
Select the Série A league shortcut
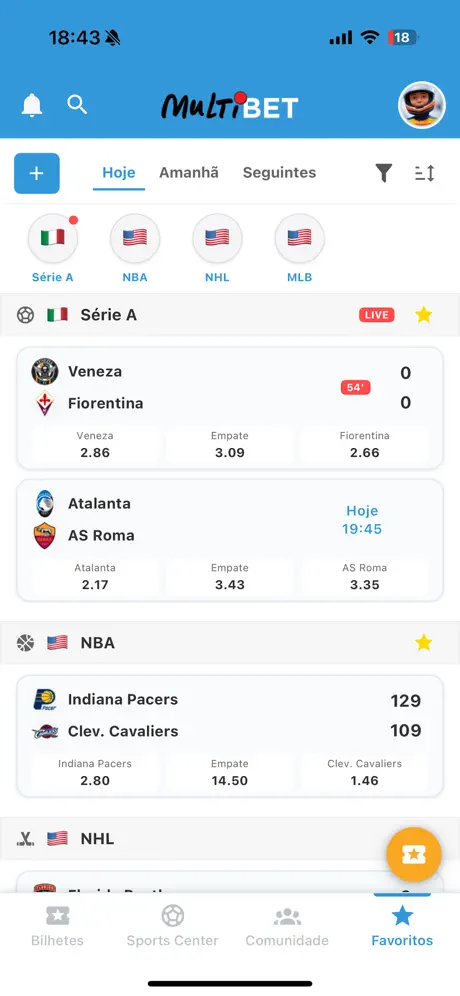[x=53, y=248]
